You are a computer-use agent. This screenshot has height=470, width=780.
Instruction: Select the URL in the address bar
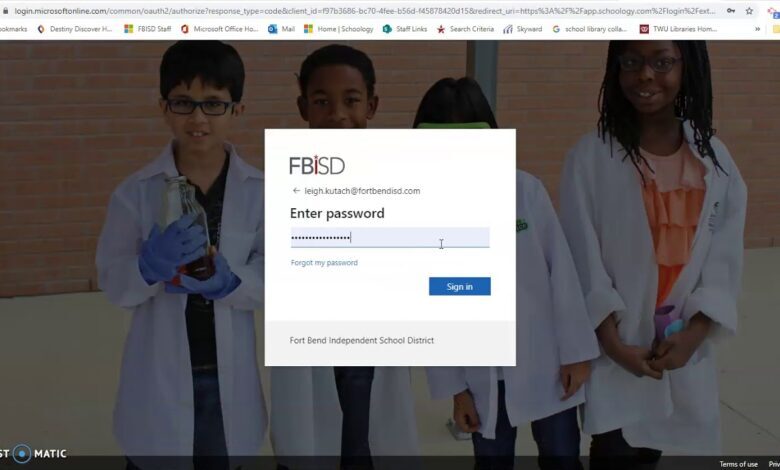[x=365, y=10]
